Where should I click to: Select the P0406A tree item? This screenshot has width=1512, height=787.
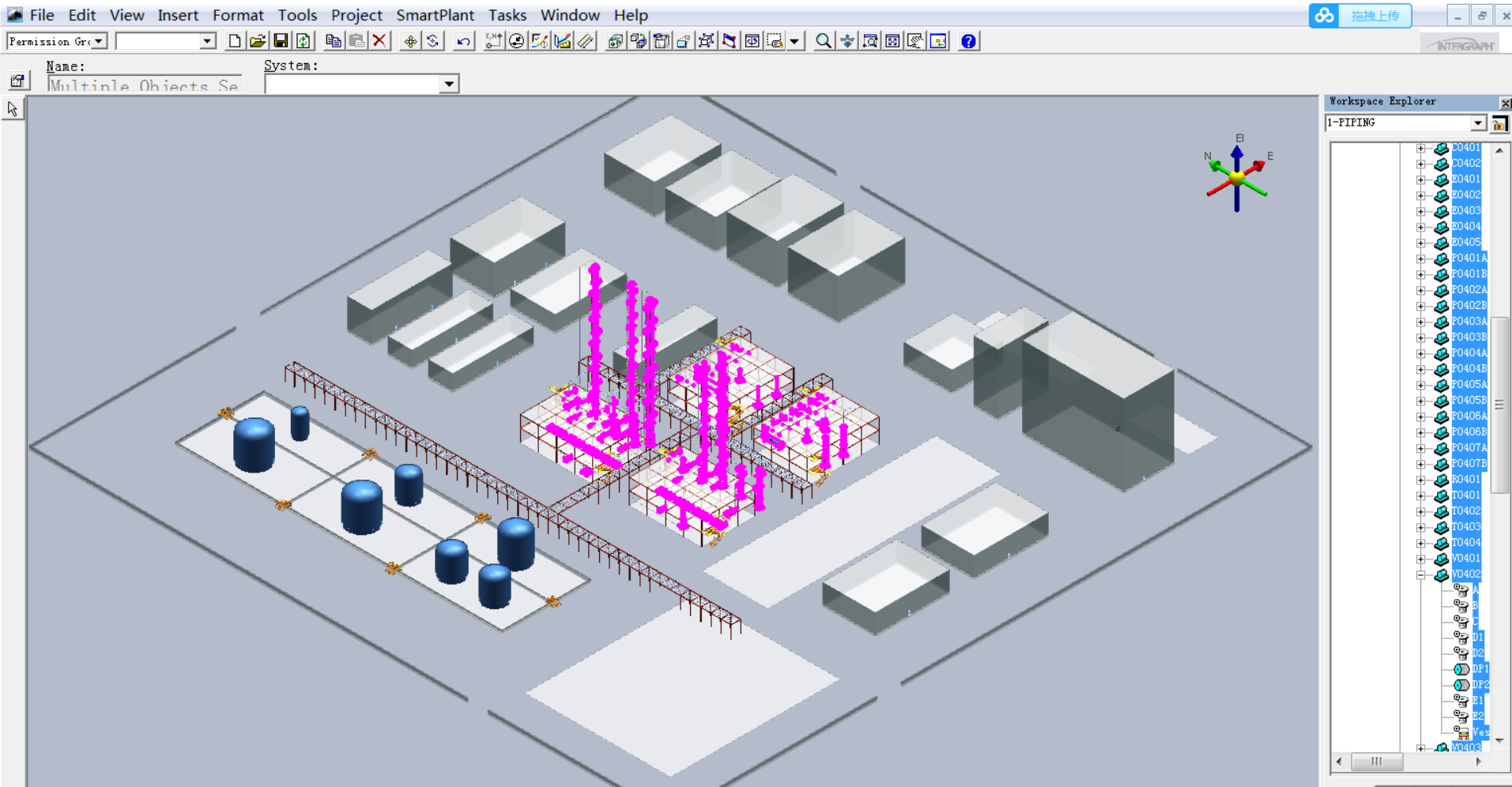(1469, 416)
